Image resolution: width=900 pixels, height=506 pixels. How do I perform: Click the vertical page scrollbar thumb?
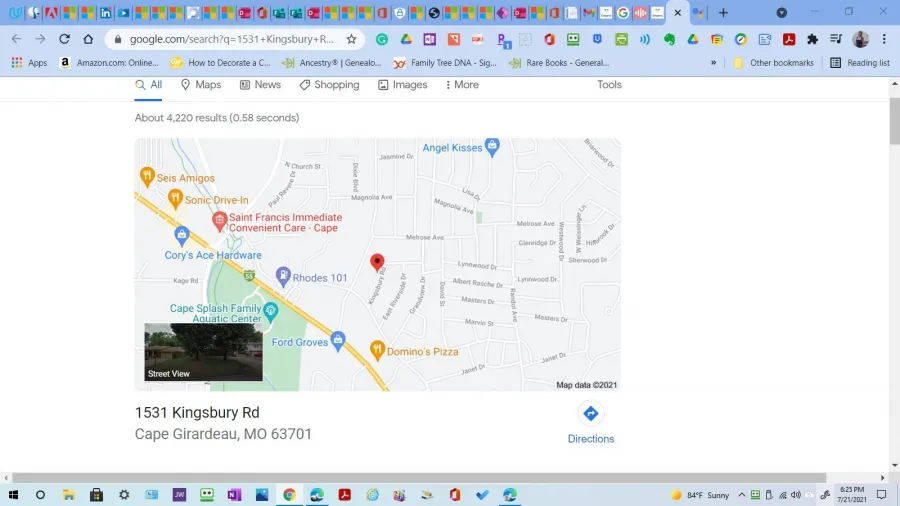[894, 121]
